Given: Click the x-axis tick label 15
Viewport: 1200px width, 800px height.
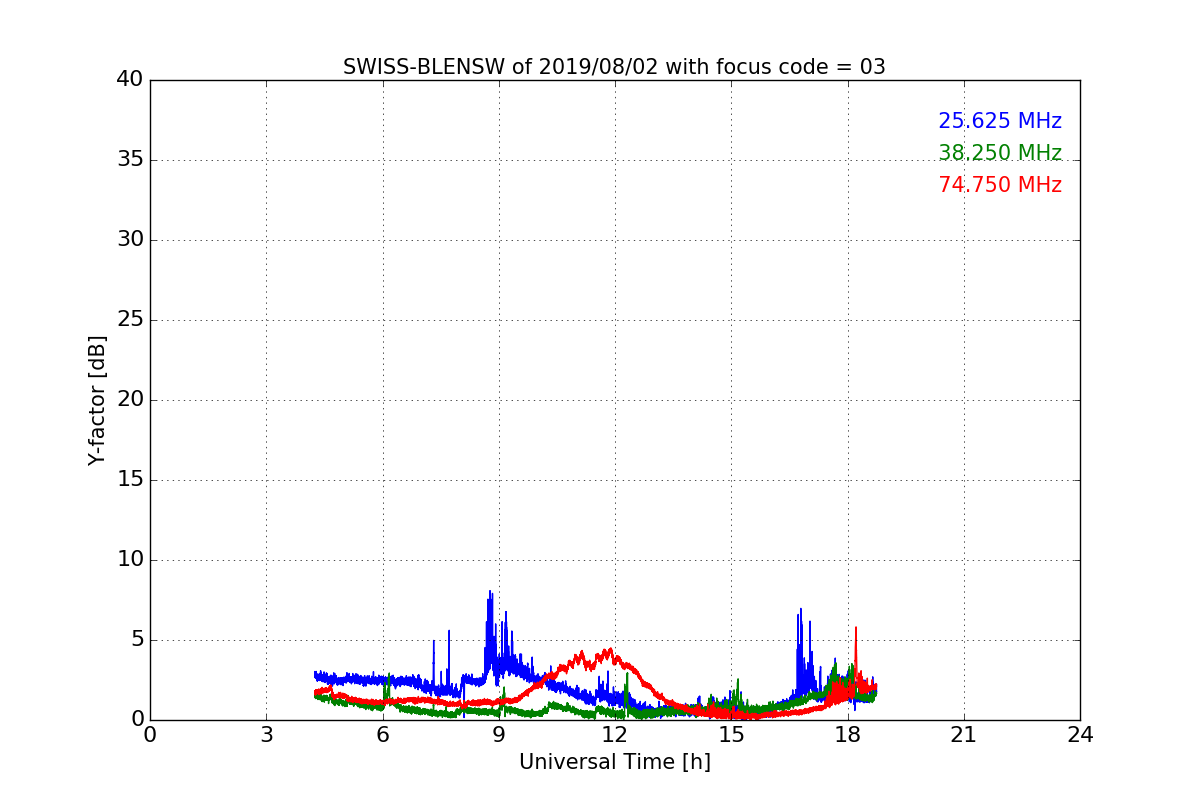Looking at the screenshot, I should [x=731, y=734].
